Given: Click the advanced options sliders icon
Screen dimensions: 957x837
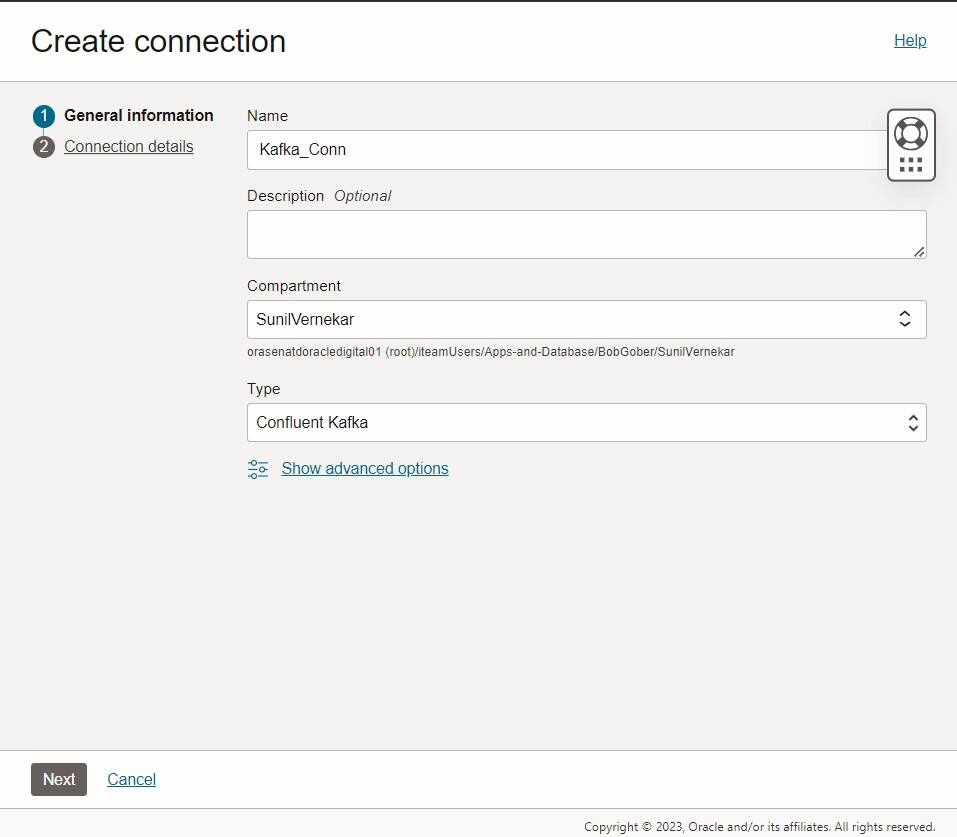Looking at the screenshot, I should point(258,469).
